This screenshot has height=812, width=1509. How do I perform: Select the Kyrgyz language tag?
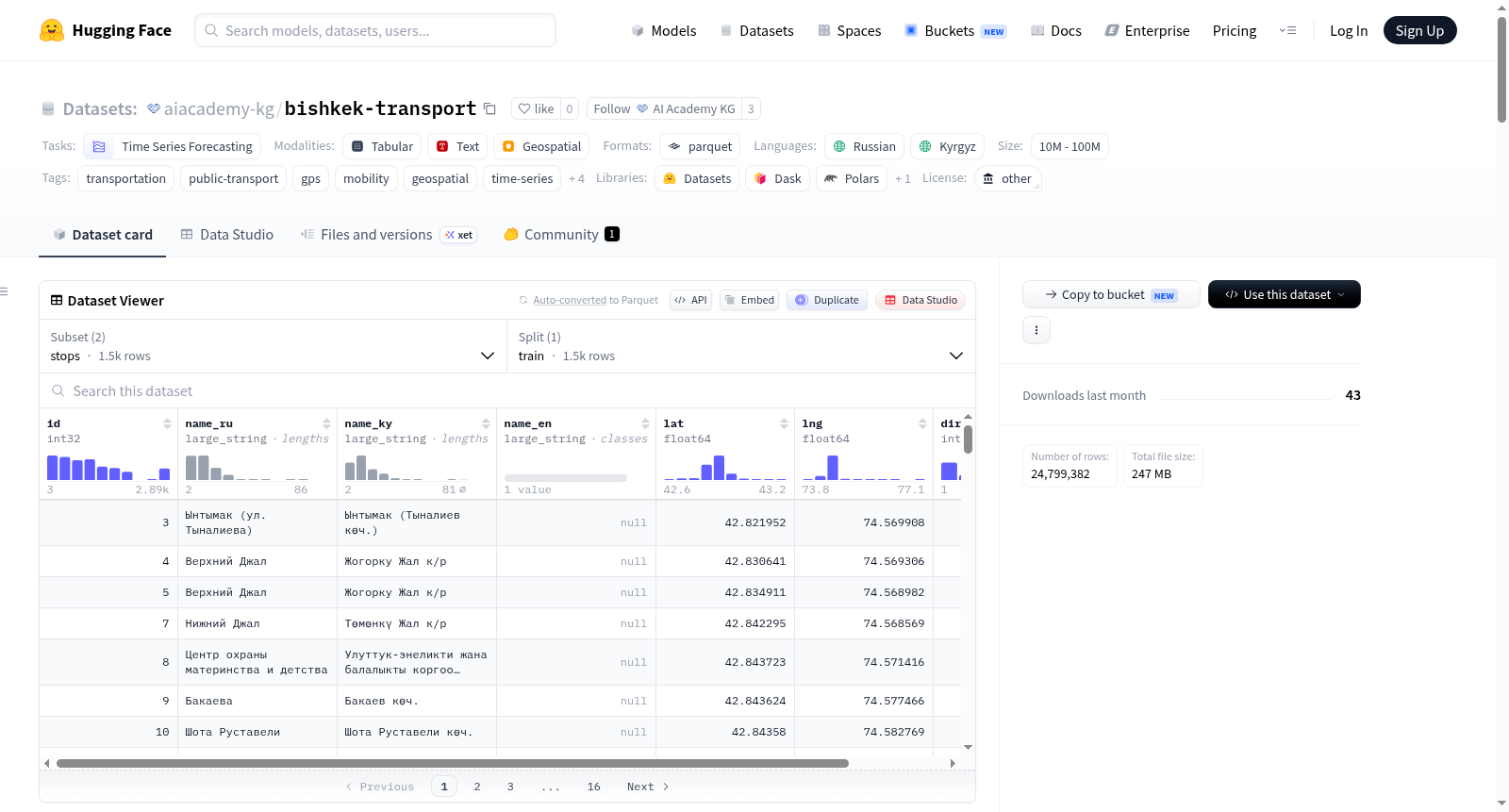click(x=948, y=146)
